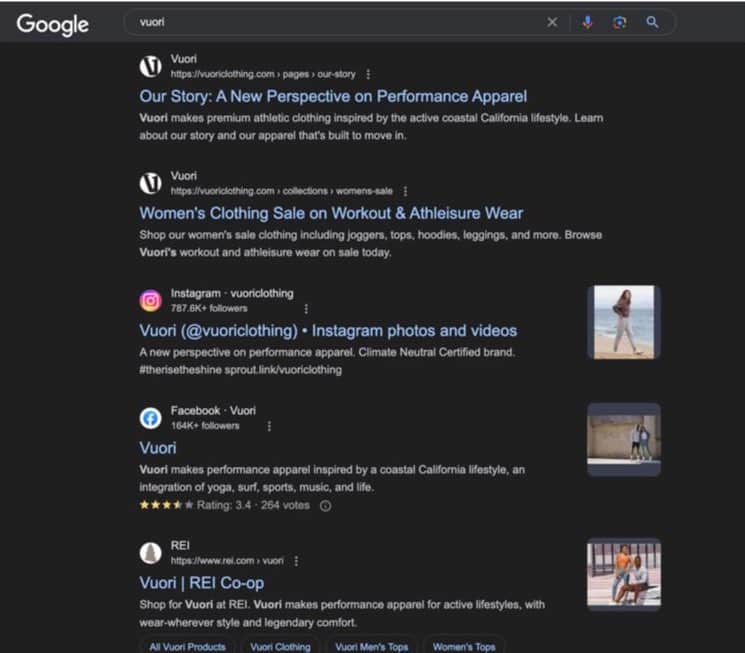Open Google Lens image search icon
745x653 pixels.
pyautogui.click(x=620, y=22)
